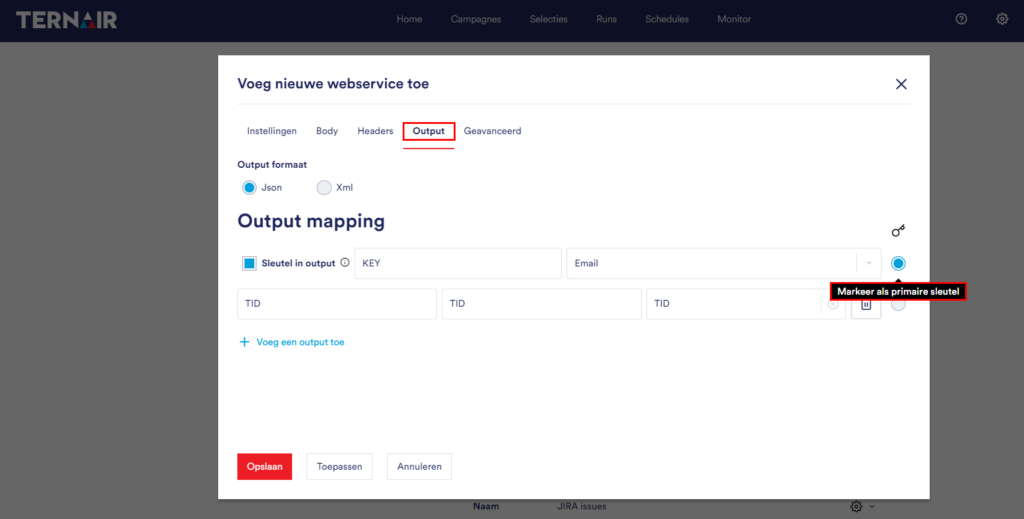Switch to the Headers tab
1024x519 pixels.
[x=375, y=131]
